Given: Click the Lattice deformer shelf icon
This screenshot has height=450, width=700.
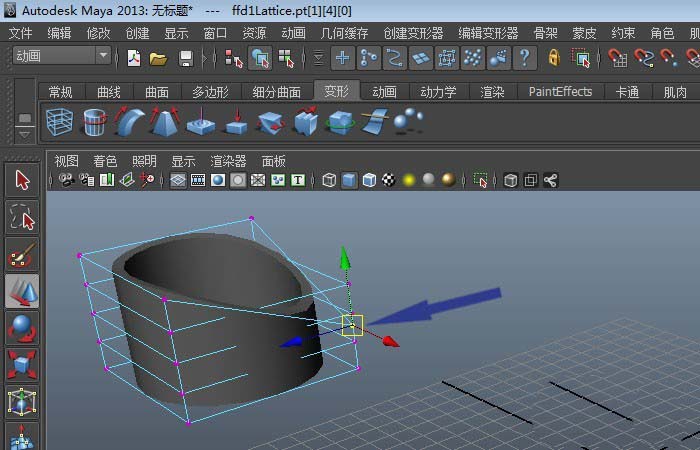Looking at the screenshot, I should (x=59, y=121).
